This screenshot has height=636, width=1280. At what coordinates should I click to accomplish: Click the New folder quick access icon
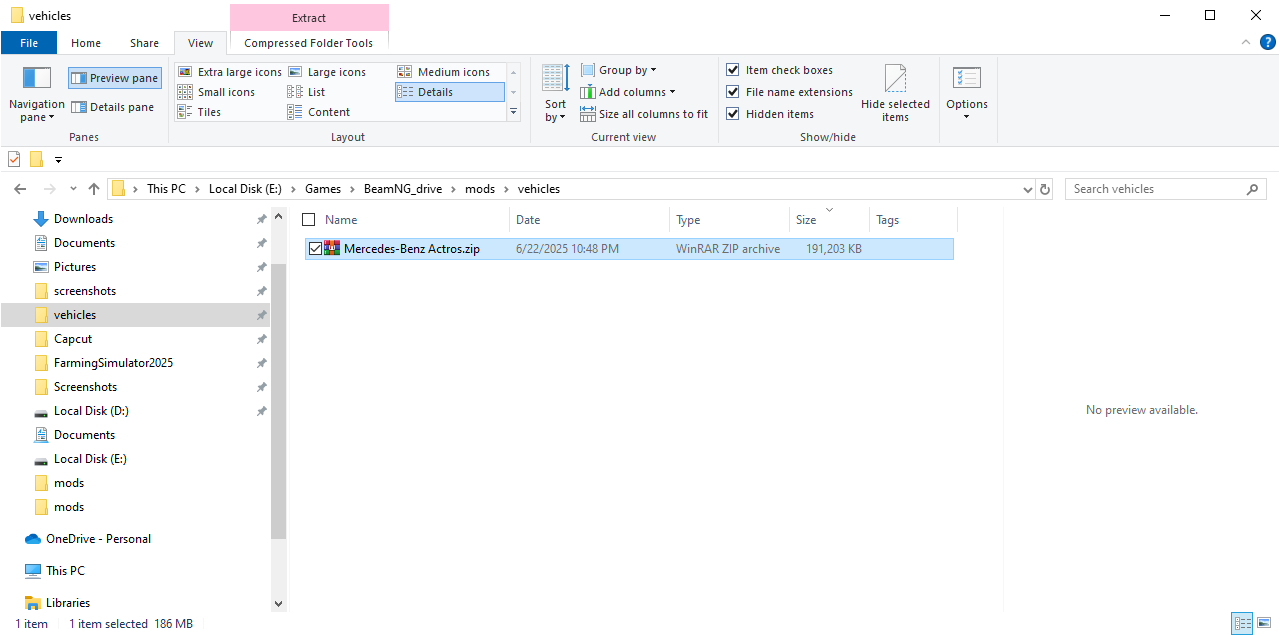36,159
